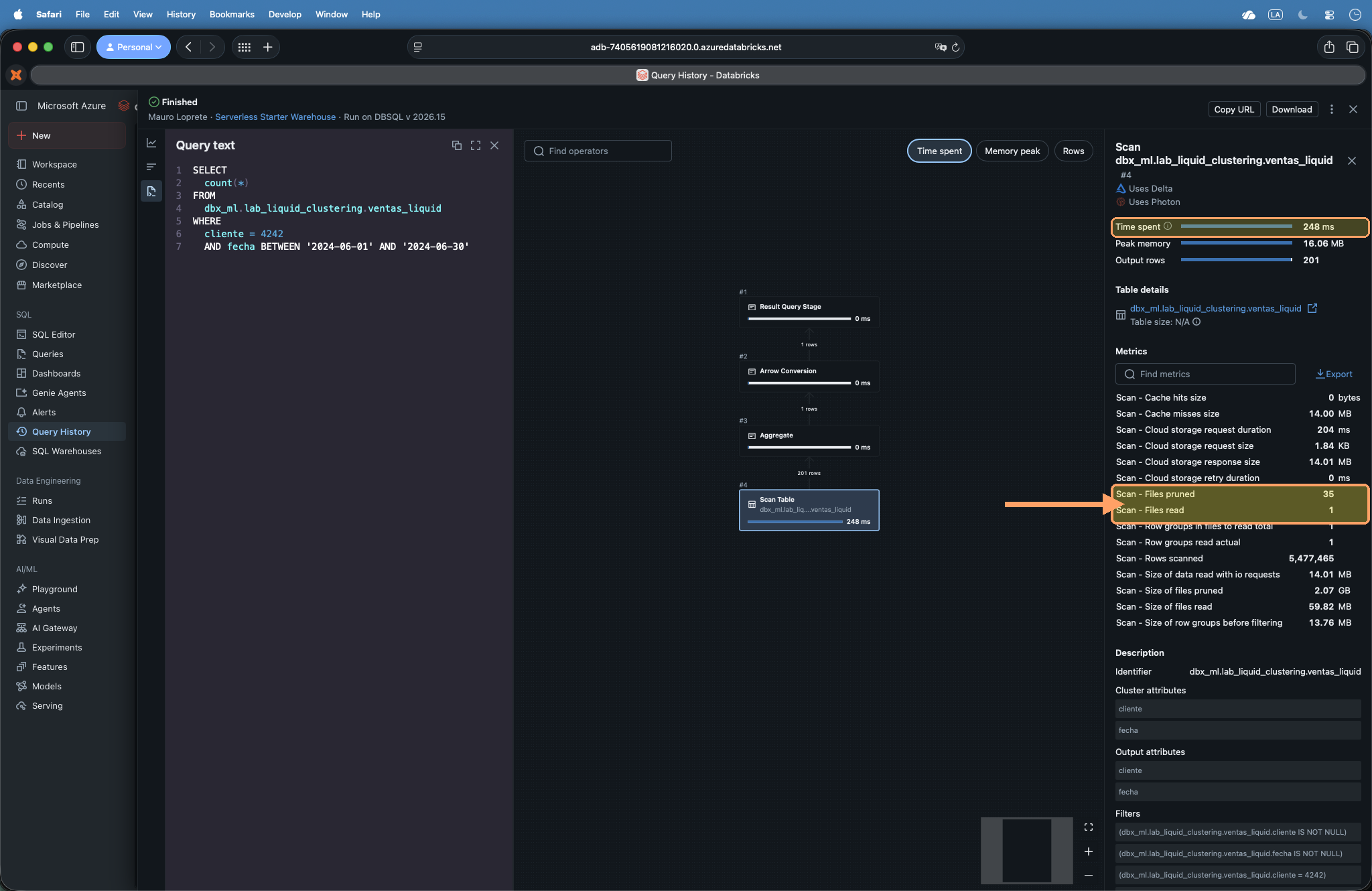Click the New button in sidebar
Screen dimensions: 1372x891
67,135
